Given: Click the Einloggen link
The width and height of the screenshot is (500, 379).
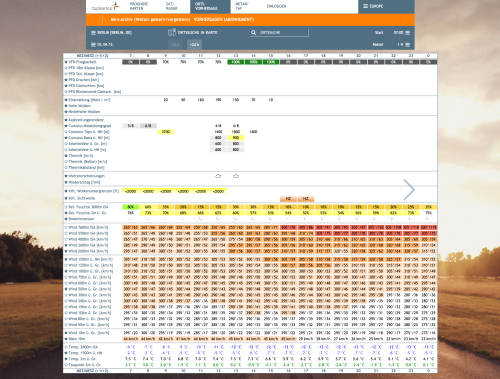Looking at the screenshot, I should (276, 6).
